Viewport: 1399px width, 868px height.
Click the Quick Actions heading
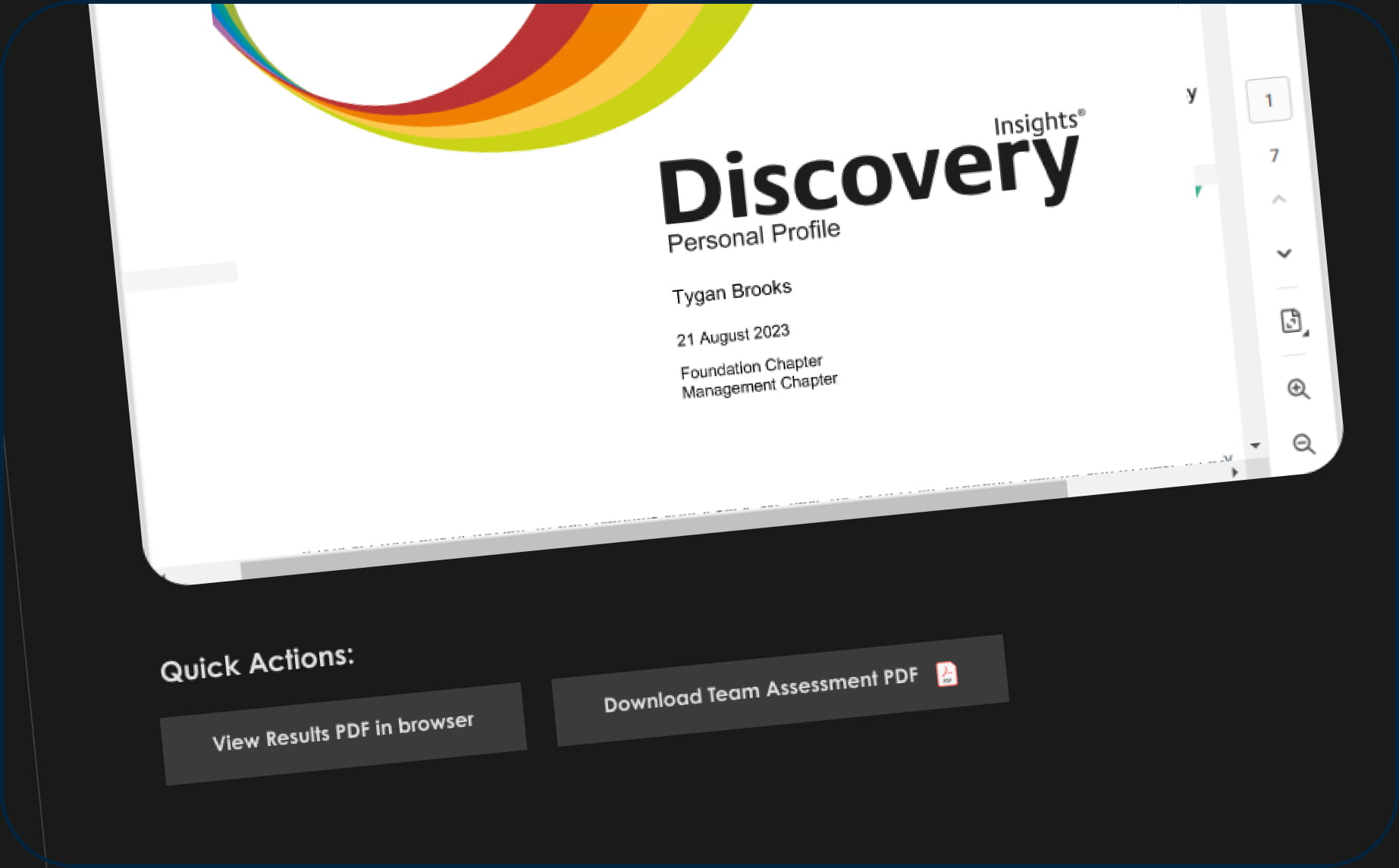coord(257,663)
